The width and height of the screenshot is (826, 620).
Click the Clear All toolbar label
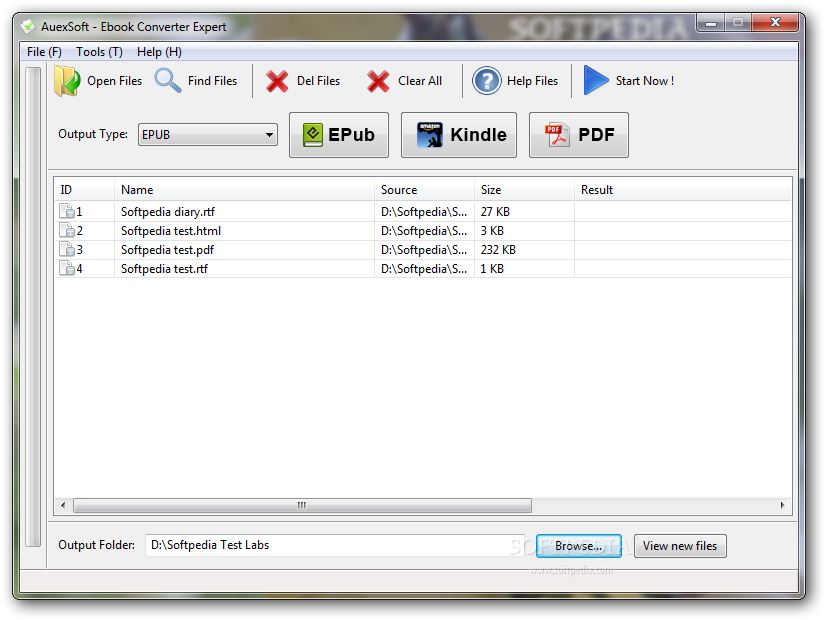tap(420, 81)
